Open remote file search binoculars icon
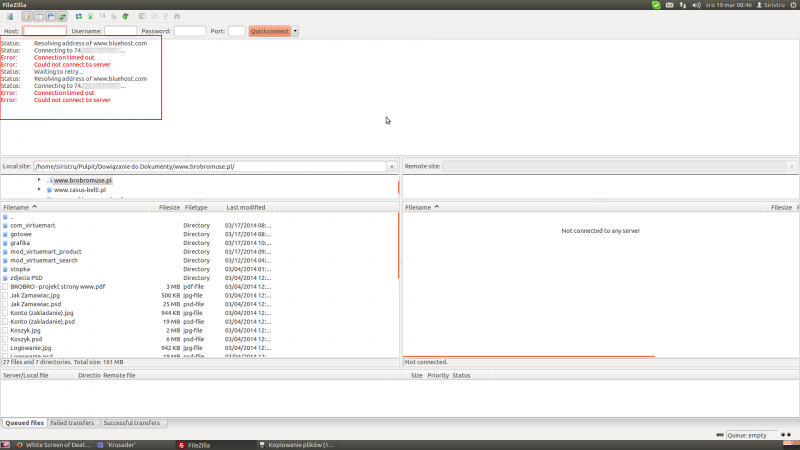The image size is (800, 450). [x=177, y=17]
